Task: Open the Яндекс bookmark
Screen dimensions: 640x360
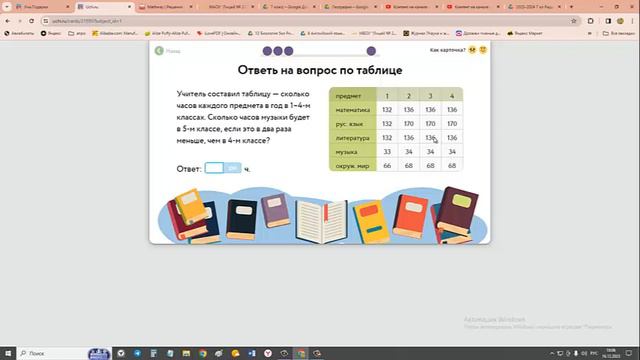Action: (x=51, y=33)
